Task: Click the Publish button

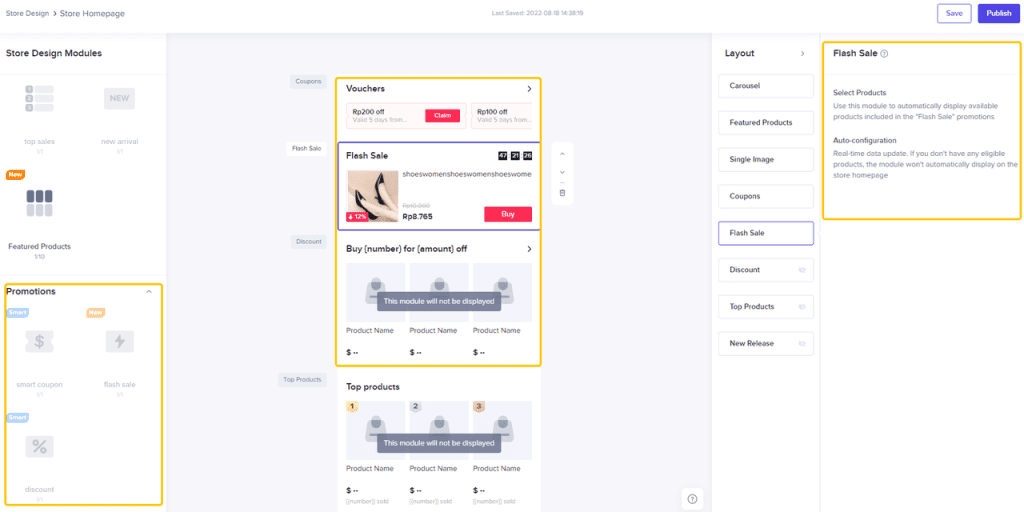Action: click(x=999, y=13)
